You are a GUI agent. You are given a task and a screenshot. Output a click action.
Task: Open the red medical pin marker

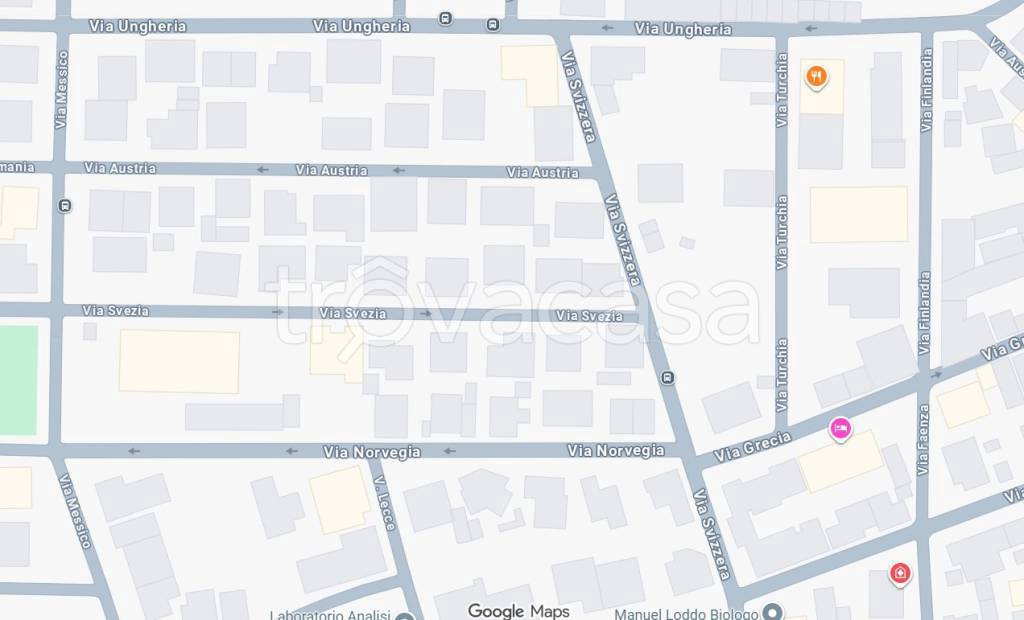[x=899, y=574]
